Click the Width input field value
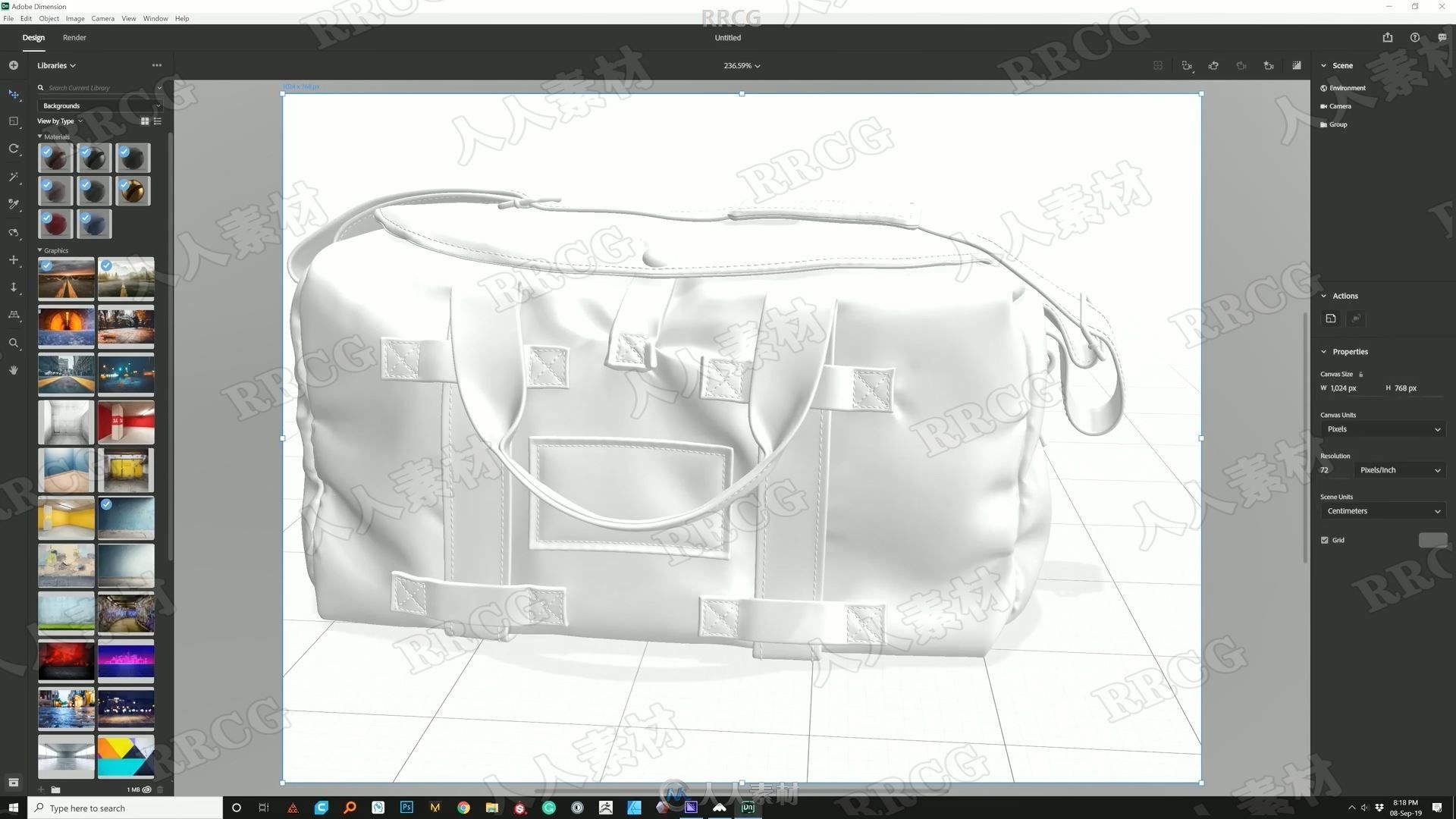 1348,388
